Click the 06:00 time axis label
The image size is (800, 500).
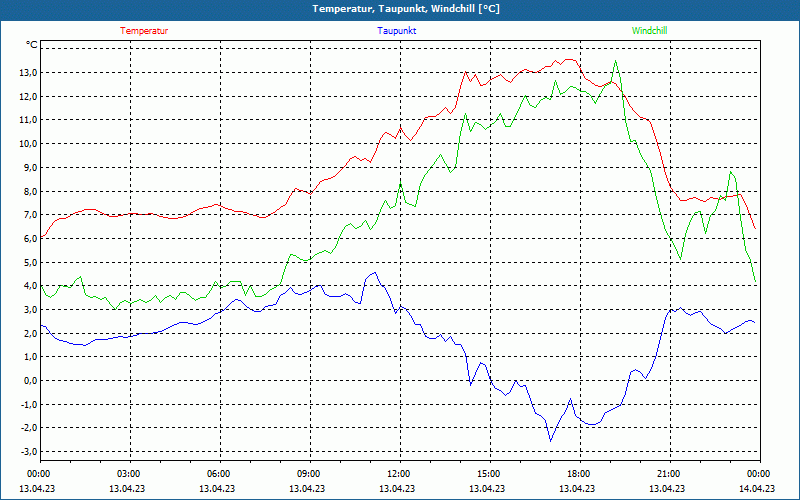click(x=220, y=474)
